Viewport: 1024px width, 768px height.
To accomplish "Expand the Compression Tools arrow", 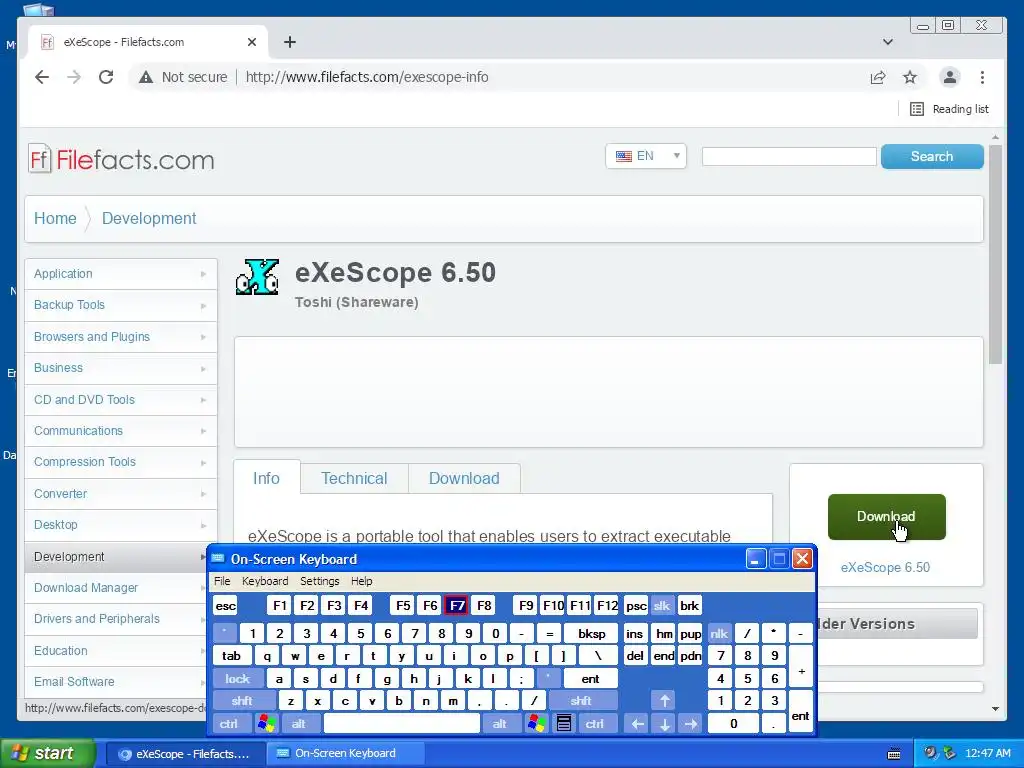I will pos(203,462).
